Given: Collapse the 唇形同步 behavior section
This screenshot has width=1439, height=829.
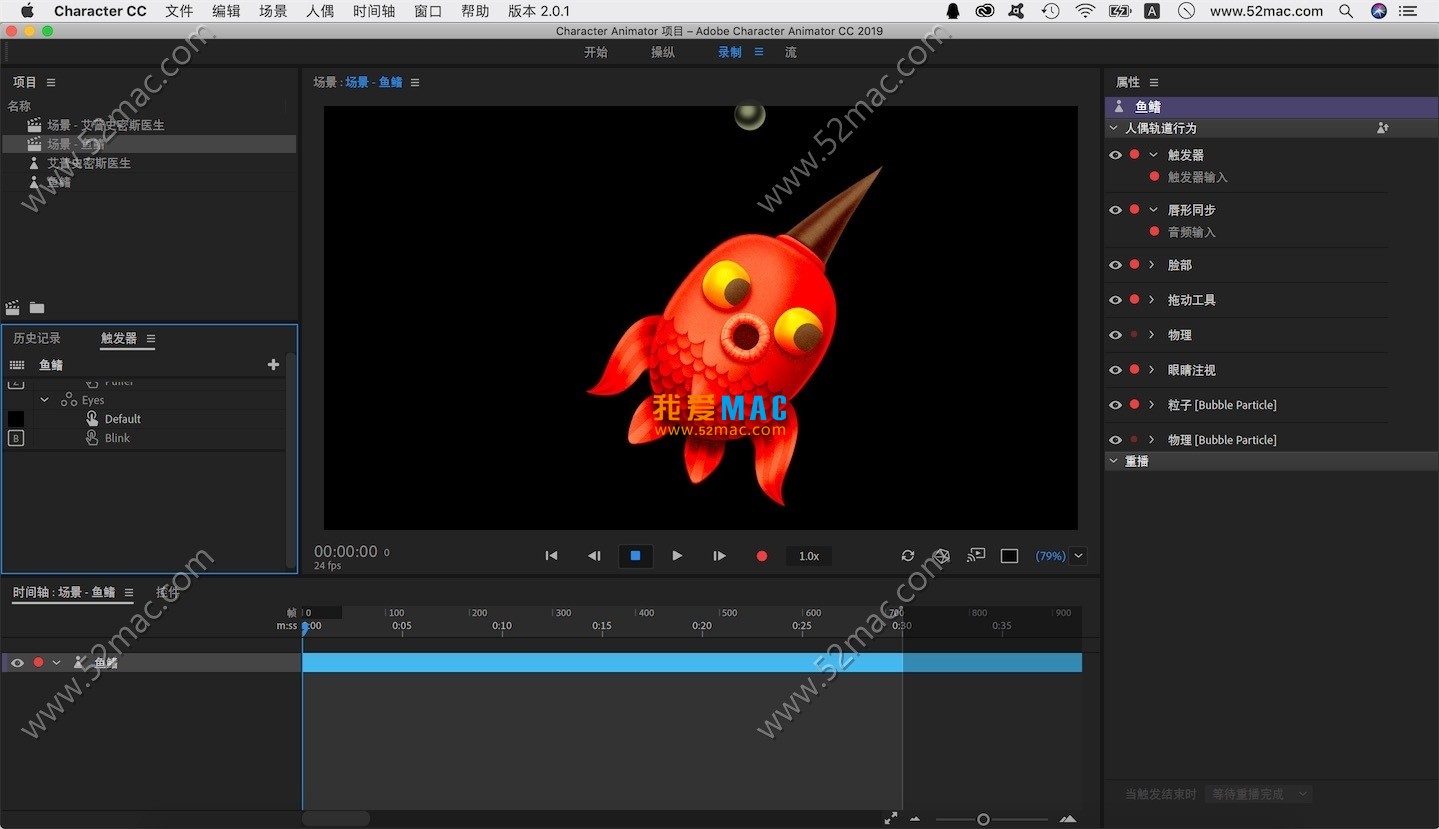Looking at the screenshot, I should click(1153, 210).
